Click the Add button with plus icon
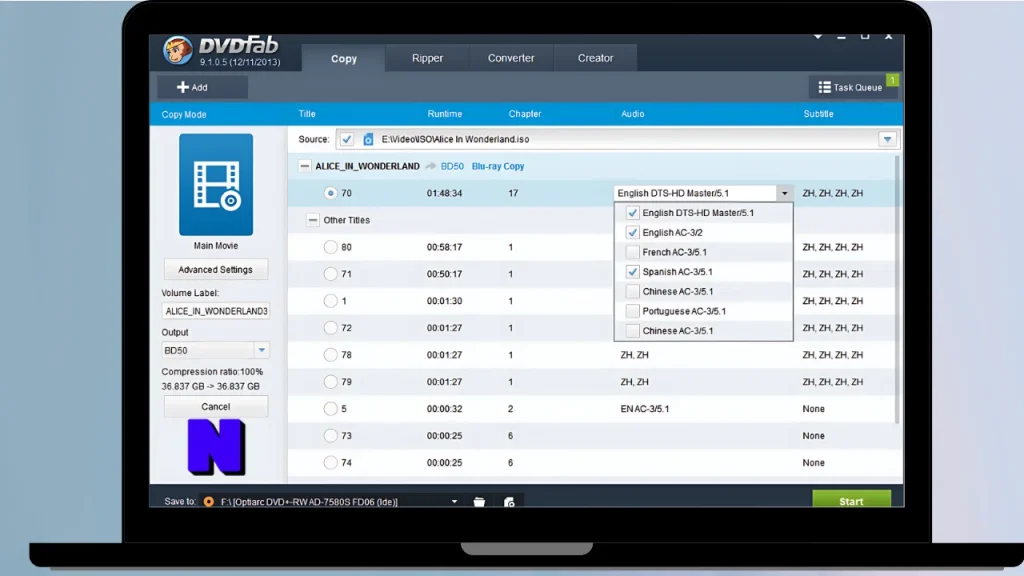This screenshot has height=576, width=1024. 202,87
